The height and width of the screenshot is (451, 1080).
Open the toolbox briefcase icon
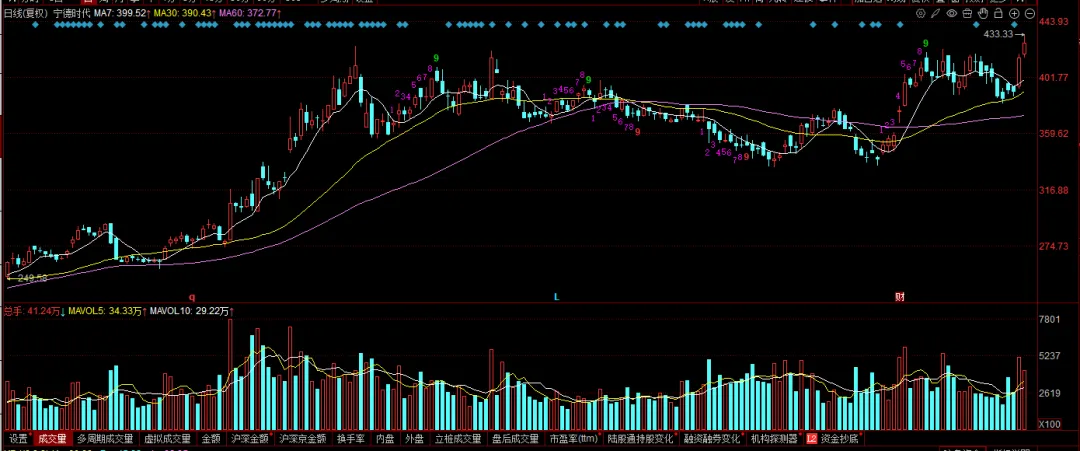[967, 13]
